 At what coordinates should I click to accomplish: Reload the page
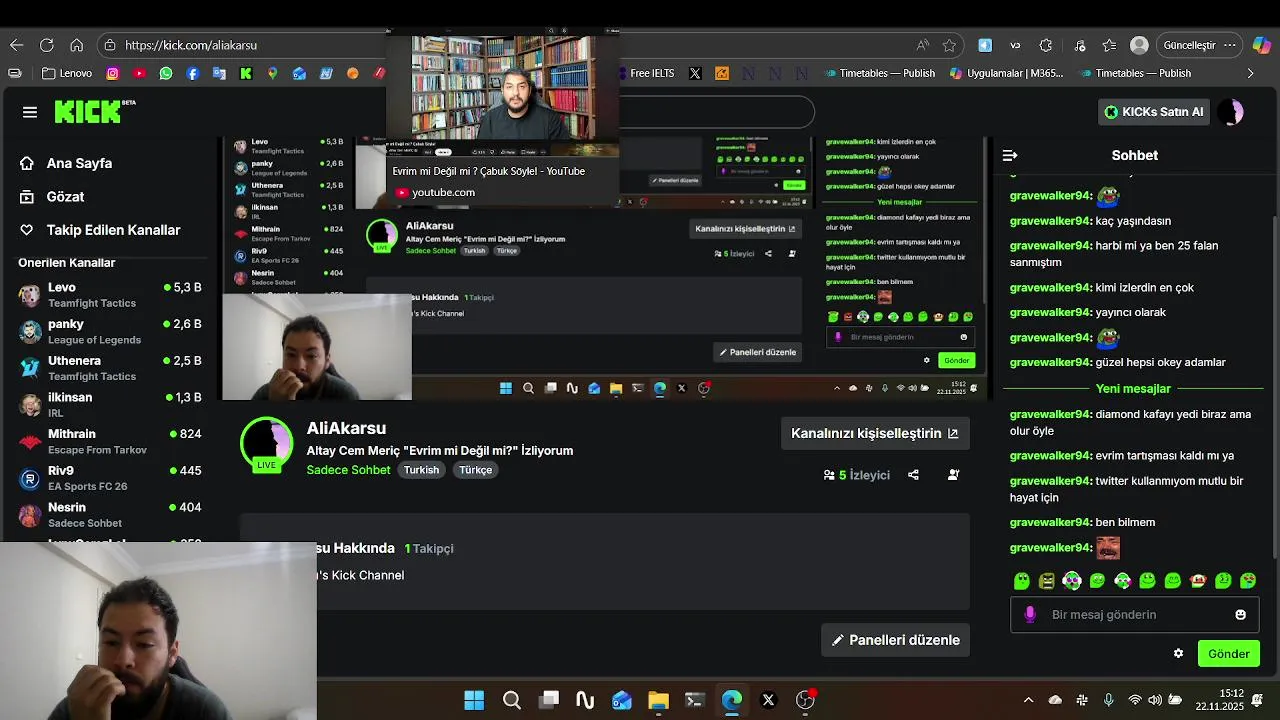click(46, 45)
